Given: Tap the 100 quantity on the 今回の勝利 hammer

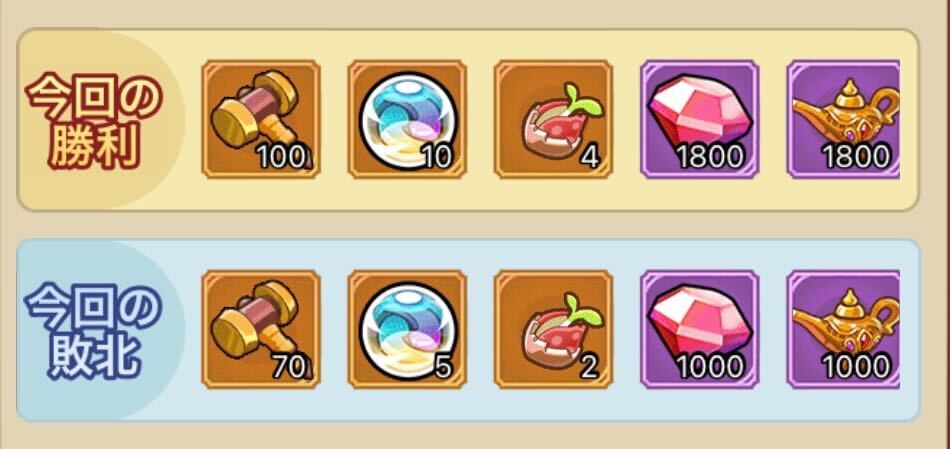Looking at the screenshot, I should point(281,158).
